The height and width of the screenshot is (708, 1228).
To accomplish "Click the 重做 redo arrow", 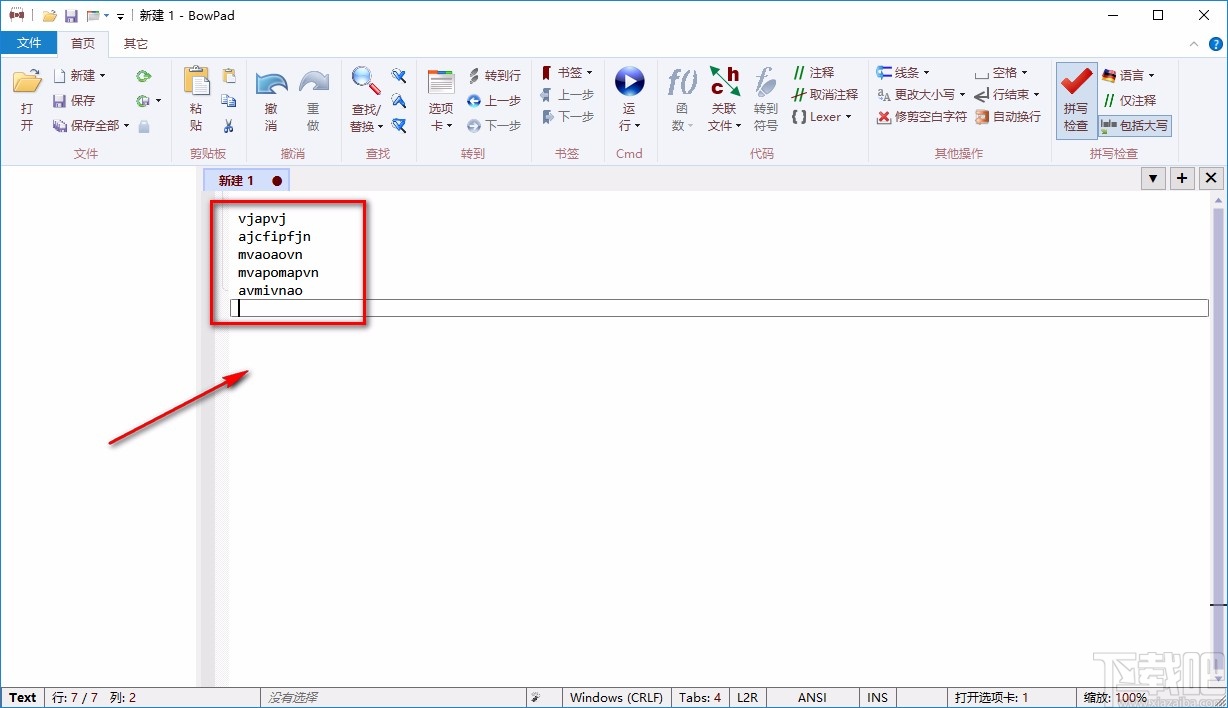I will coord(314,82).
